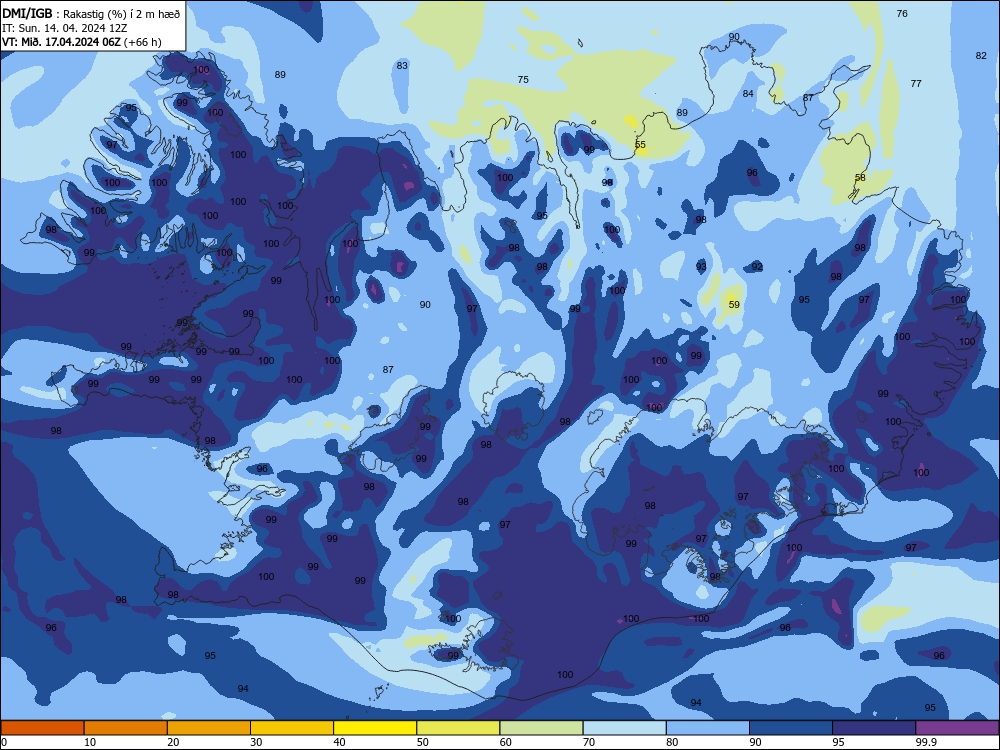Select the 60–70 light green legend swatch
This screenshot has height=750, width=1000.
pos(541,728)
